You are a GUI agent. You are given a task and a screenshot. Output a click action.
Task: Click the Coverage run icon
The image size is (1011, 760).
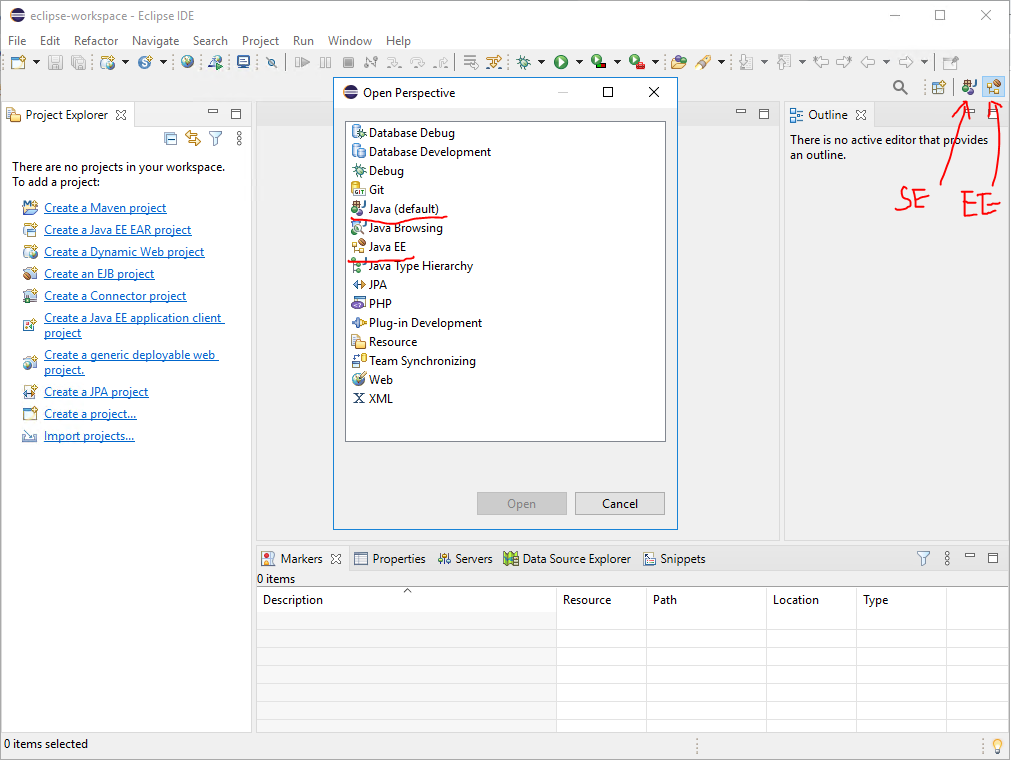click(599, 63)
